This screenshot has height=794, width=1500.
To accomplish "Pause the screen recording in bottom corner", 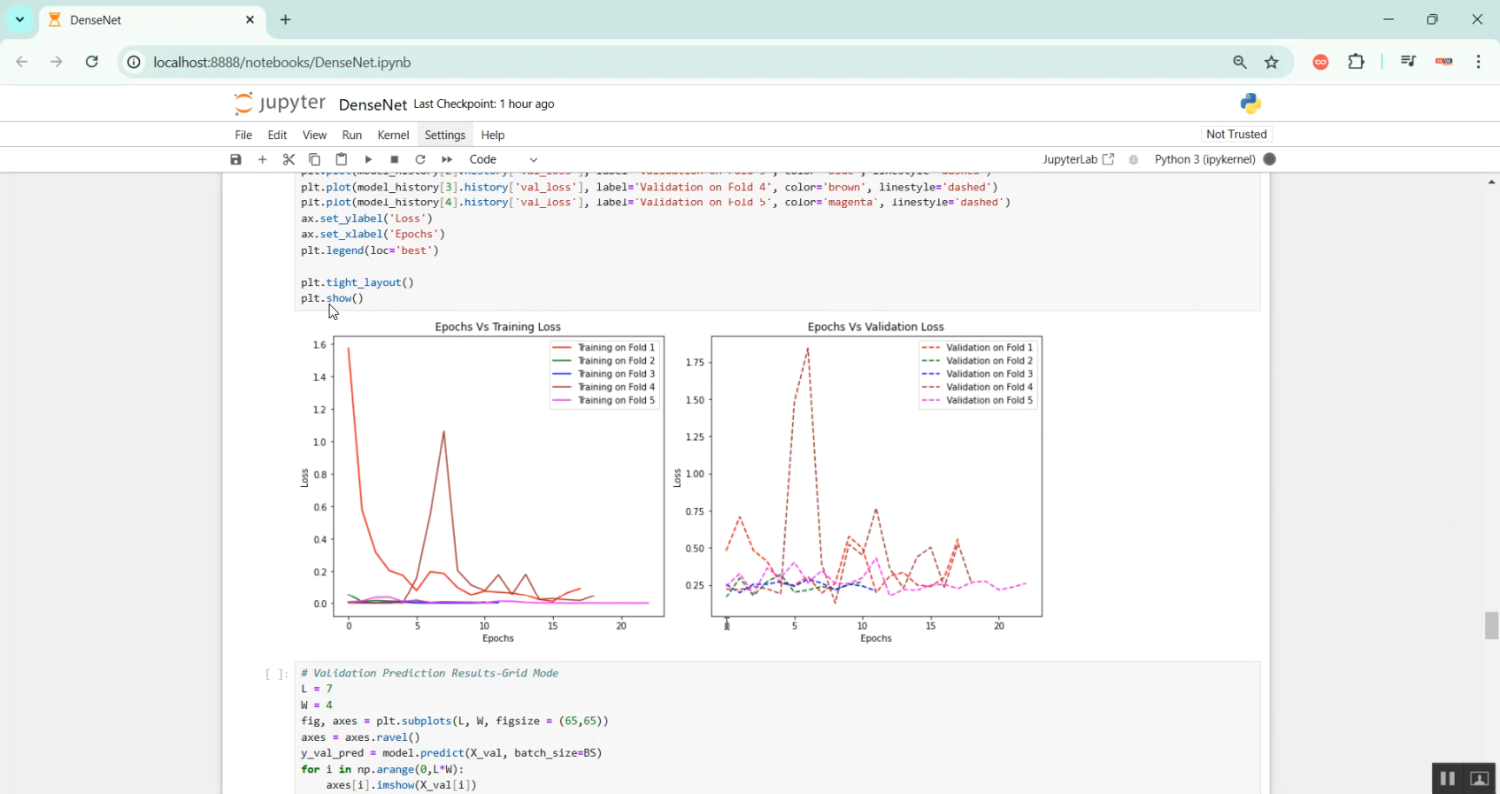I will [x=1447, y=778].
